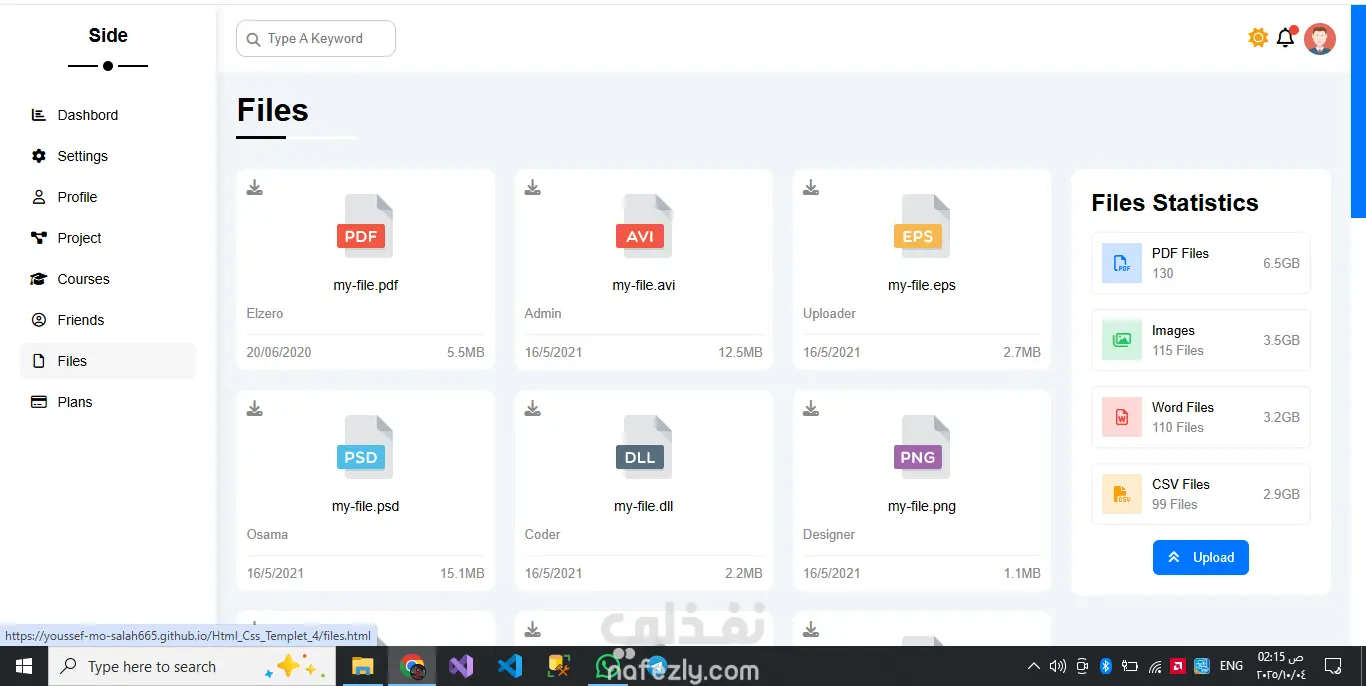
Task: Click the my-file.psd file name
Action: [366, 506]
